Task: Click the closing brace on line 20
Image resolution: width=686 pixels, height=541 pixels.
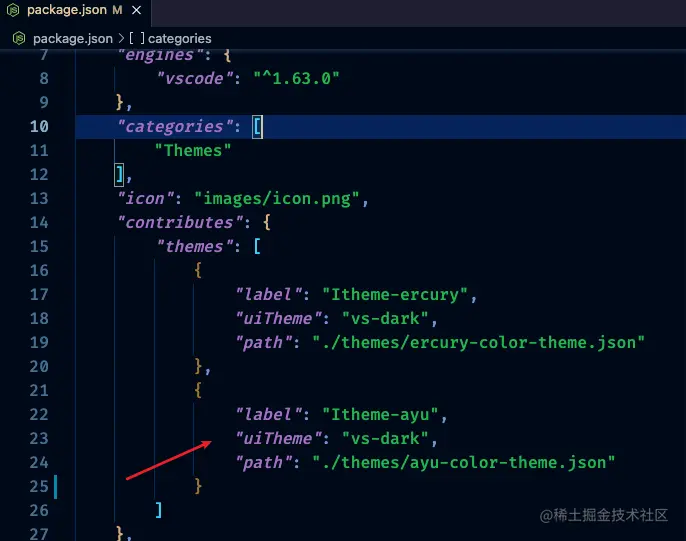Action: (198, 366)
